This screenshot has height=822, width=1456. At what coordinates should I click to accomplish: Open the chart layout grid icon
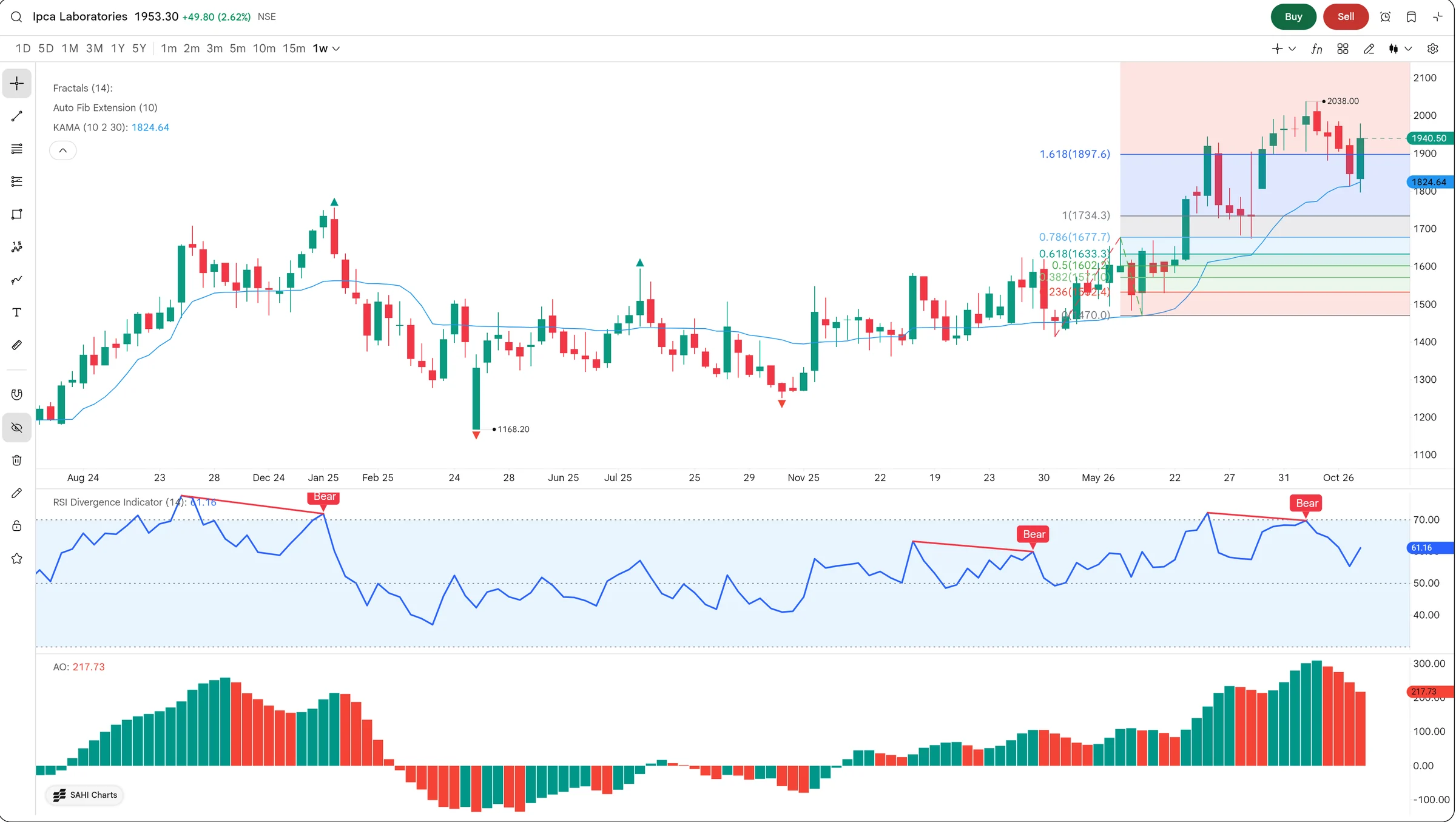click(x=1343, y=49)
